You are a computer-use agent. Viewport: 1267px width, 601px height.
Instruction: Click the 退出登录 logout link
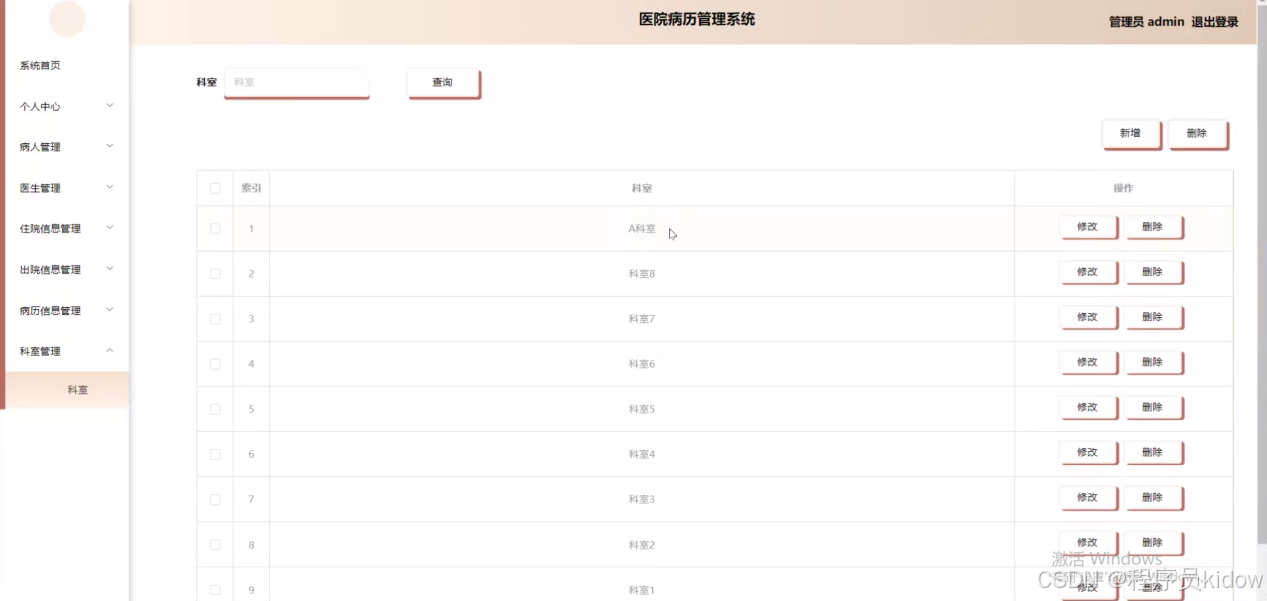(1215, 22)
